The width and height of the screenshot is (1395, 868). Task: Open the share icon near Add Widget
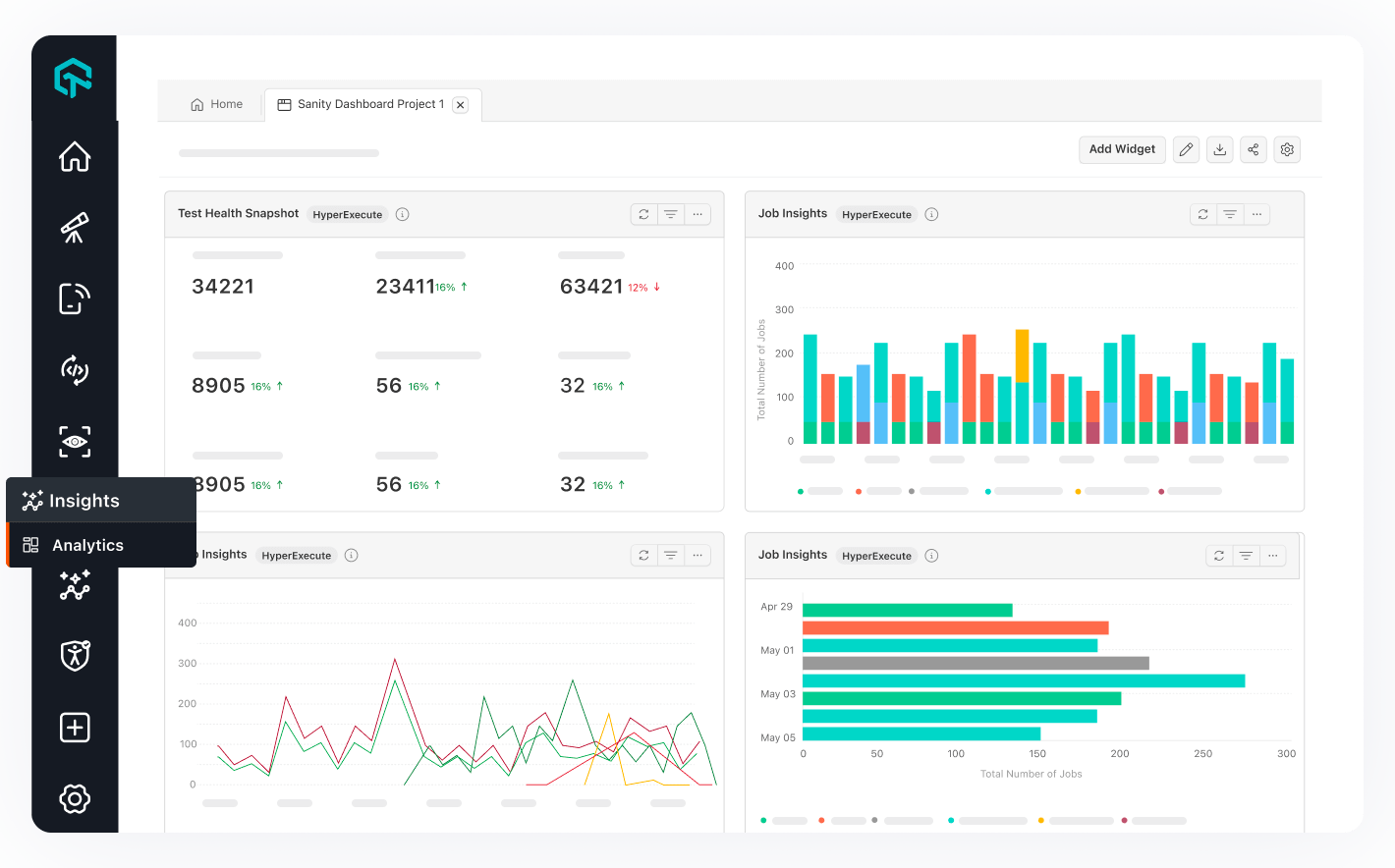click(x=1254, y=149)
